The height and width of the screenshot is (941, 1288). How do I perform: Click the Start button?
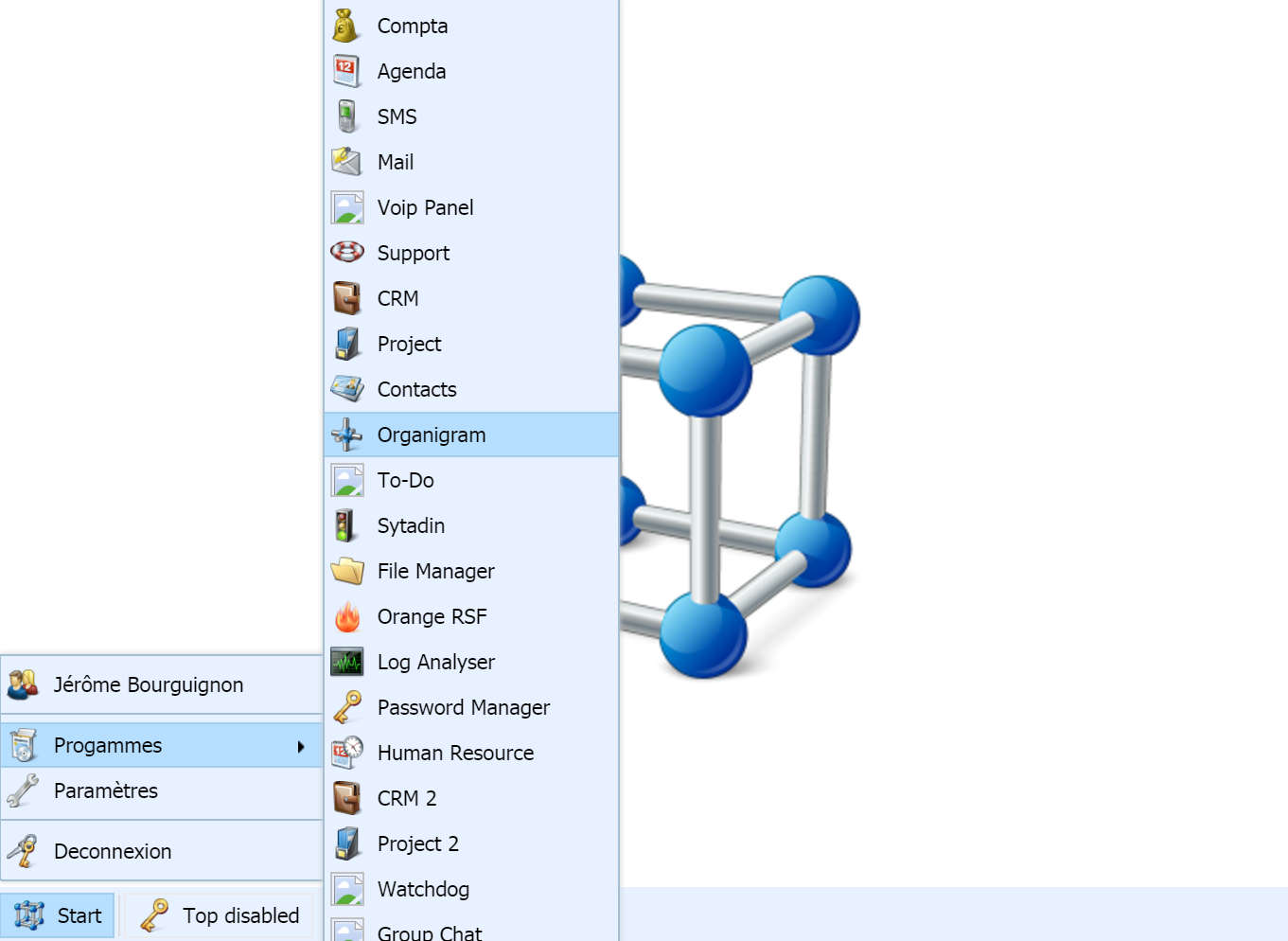pyautogui.click(x=58, y=914)
